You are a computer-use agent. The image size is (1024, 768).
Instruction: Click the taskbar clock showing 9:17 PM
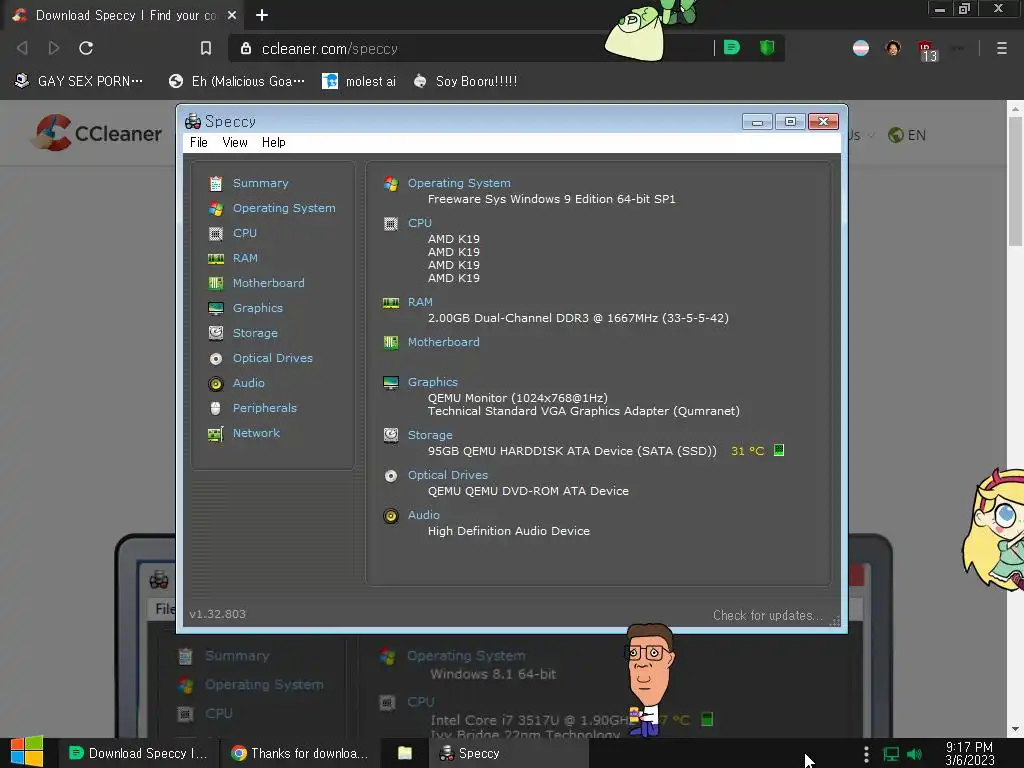969,753
